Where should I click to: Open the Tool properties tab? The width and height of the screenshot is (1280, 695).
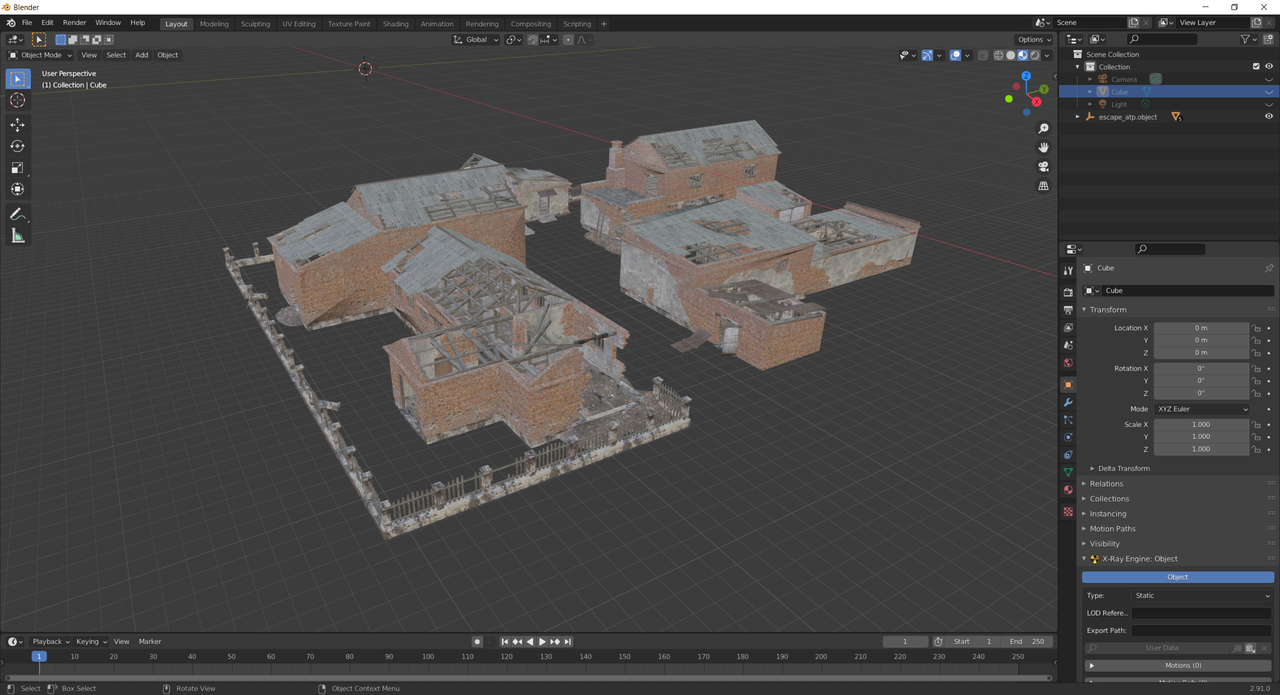tap(1068, 271)
